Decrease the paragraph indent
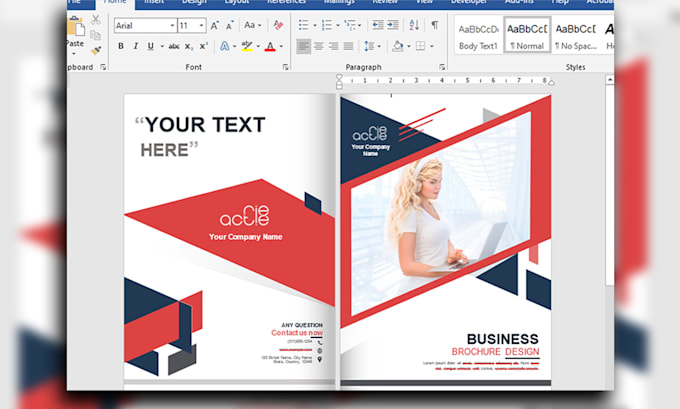 (378, 25)
